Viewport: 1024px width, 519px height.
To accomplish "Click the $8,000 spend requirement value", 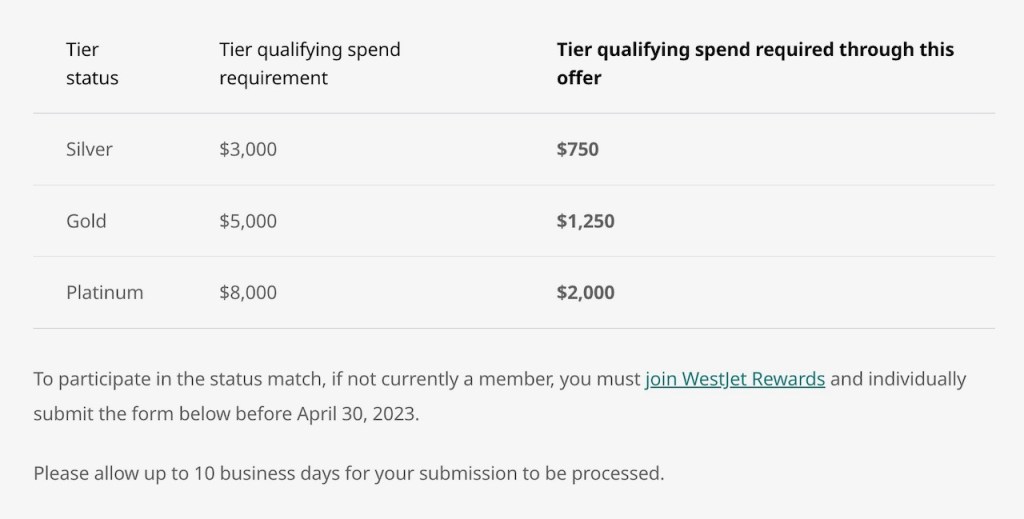I will (248, 293).
